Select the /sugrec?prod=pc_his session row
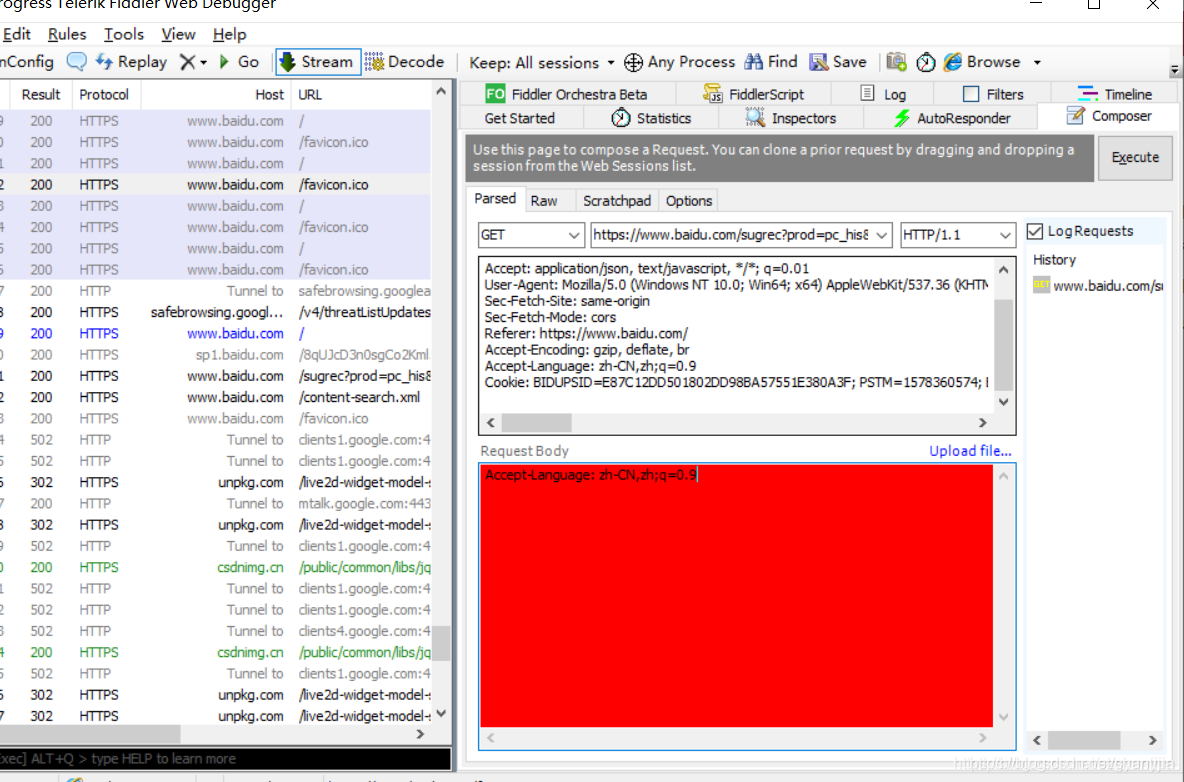1184x782 pixels. pos(216,376)
